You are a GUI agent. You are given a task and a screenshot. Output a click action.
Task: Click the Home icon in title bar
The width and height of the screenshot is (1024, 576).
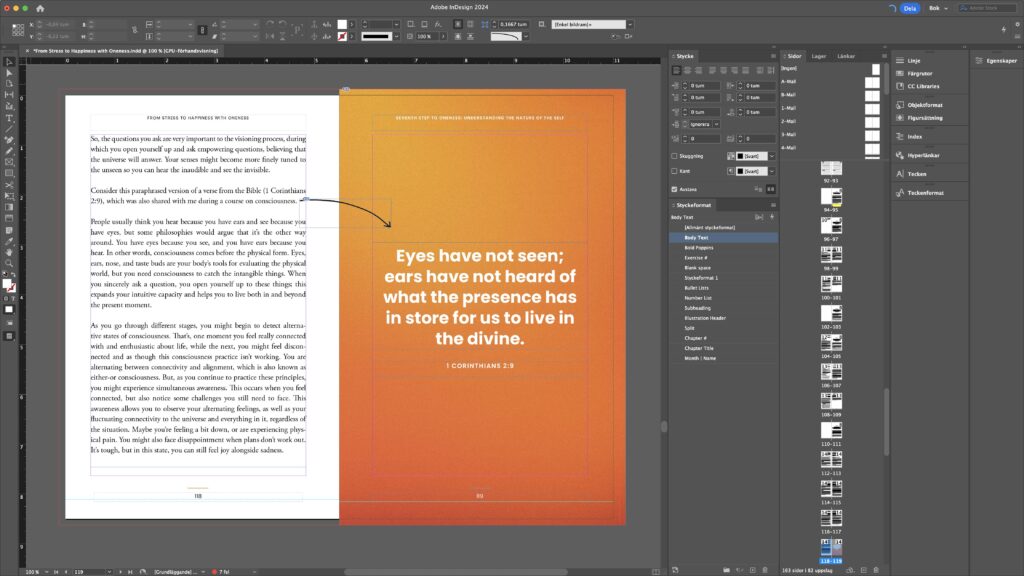pyautogui.click(x=40, y=8)
